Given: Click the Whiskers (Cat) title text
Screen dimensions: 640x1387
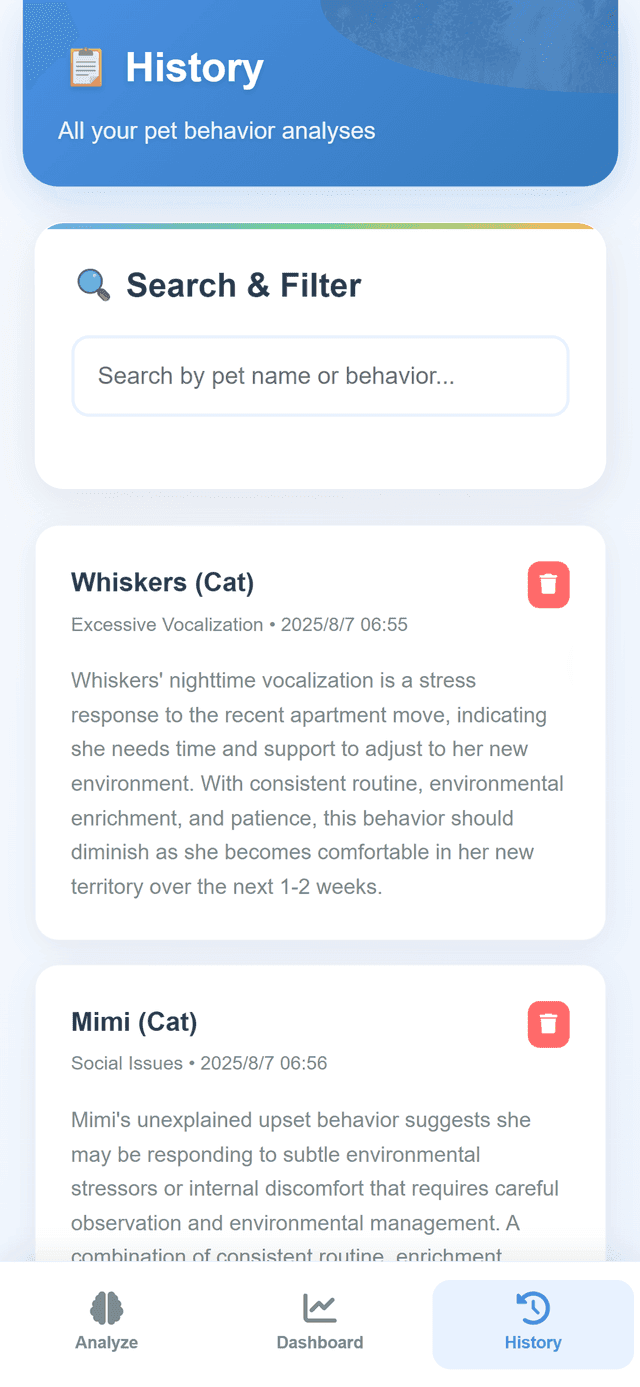Looking at the screenshot, I should (x=162, y=583).
